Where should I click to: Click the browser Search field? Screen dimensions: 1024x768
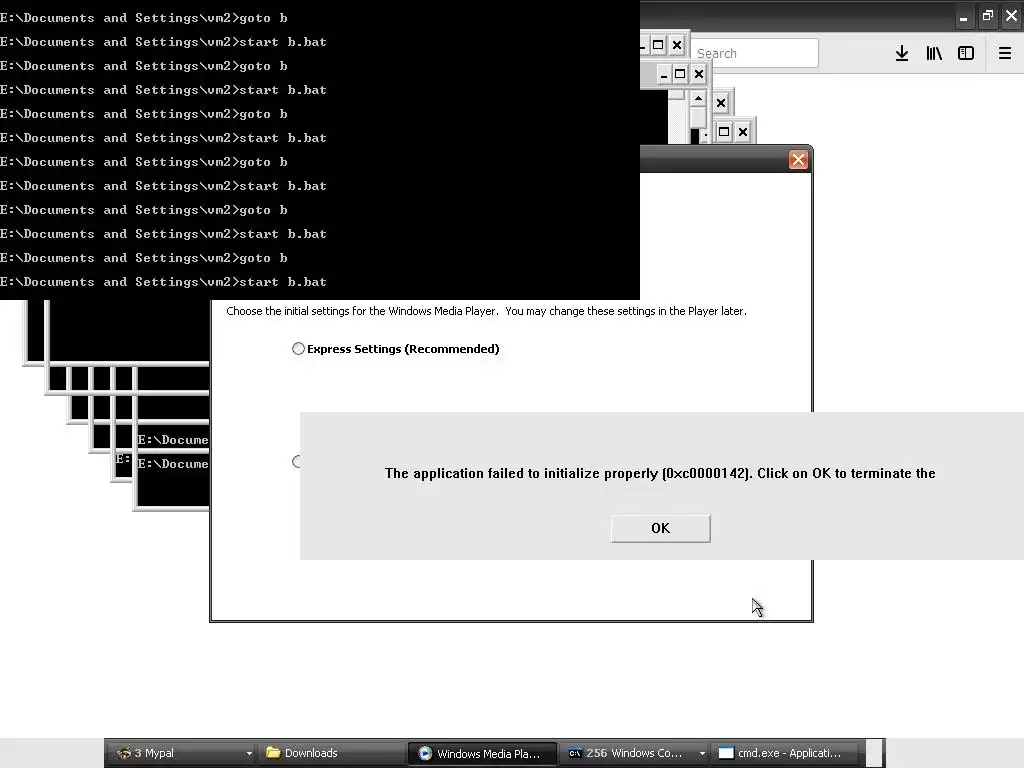754,53
